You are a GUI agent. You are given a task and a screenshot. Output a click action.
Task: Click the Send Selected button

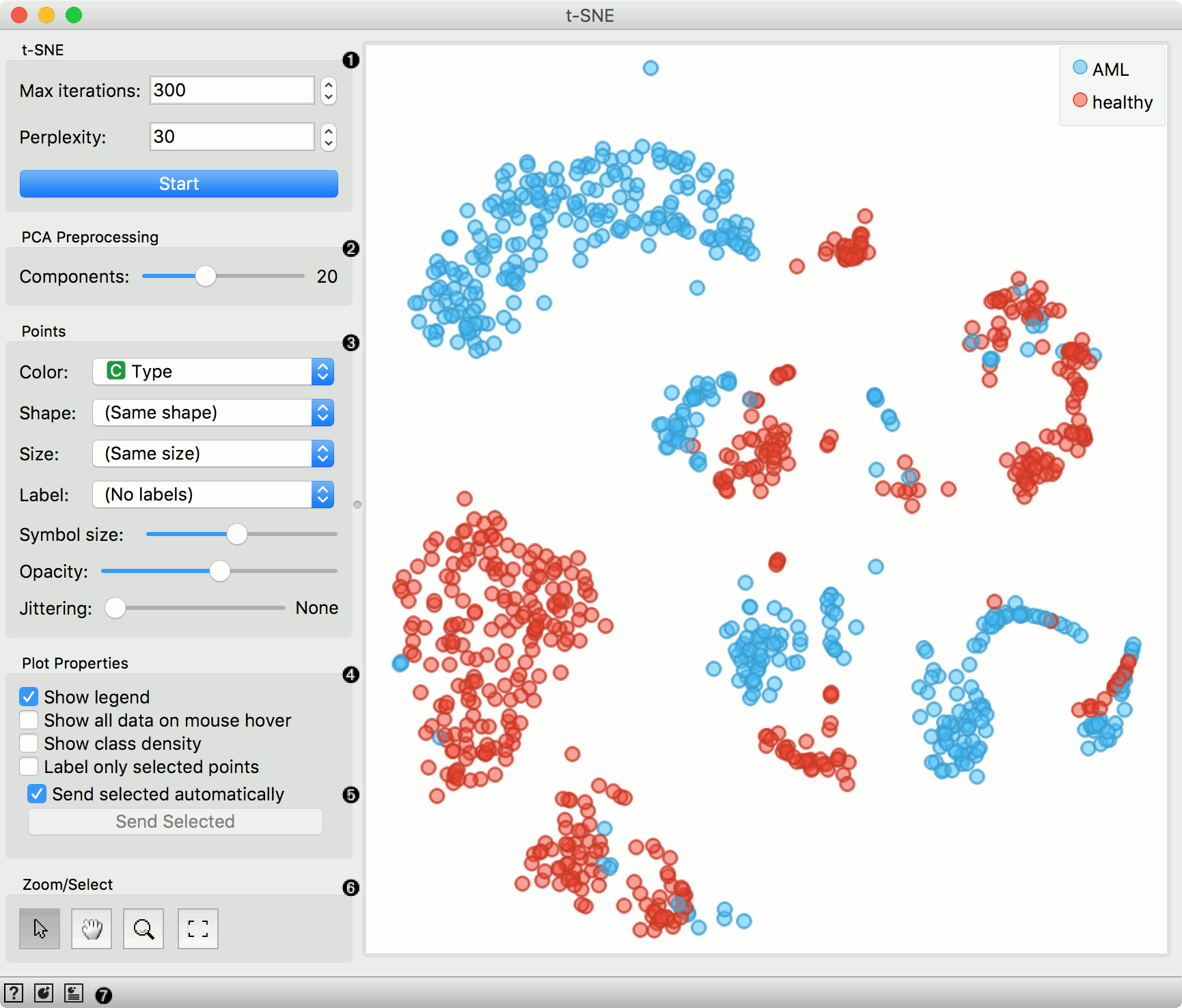[x=175, y=822]
